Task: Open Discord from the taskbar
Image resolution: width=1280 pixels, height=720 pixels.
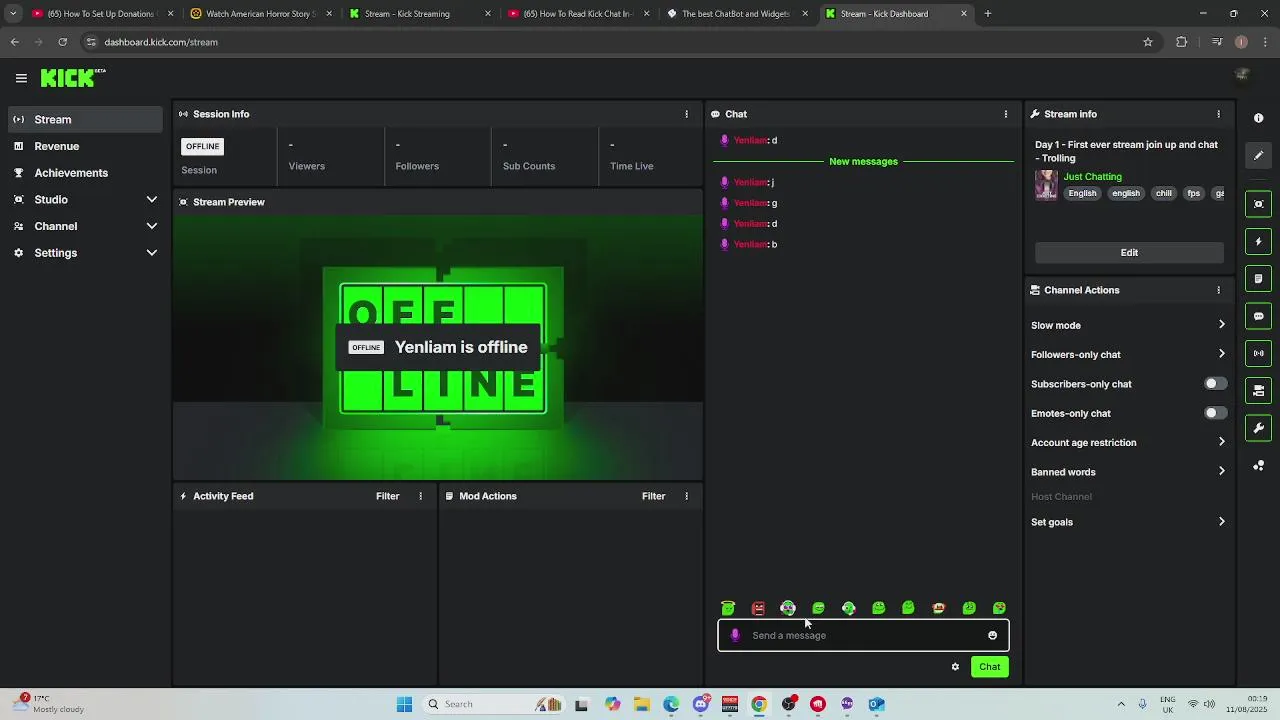Action: [701, 704]
